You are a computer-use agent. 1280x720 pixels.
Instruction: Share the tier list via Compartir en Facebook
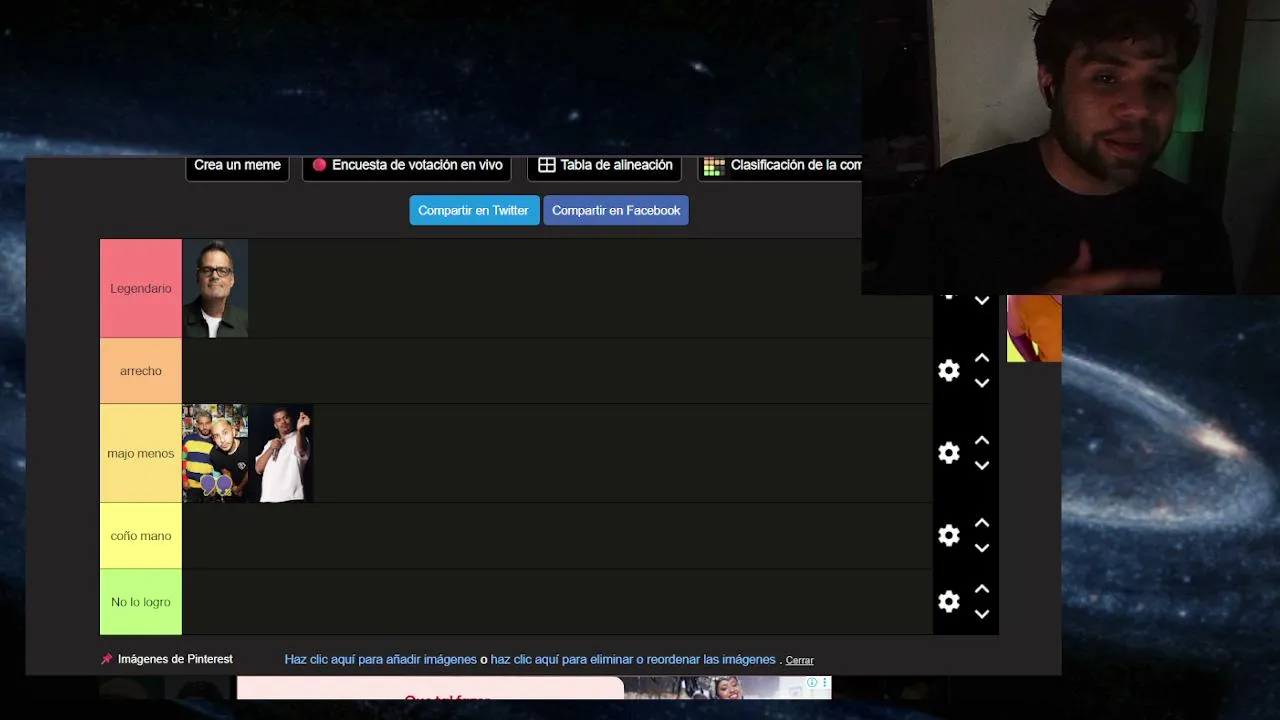click(x=616, y=211)
